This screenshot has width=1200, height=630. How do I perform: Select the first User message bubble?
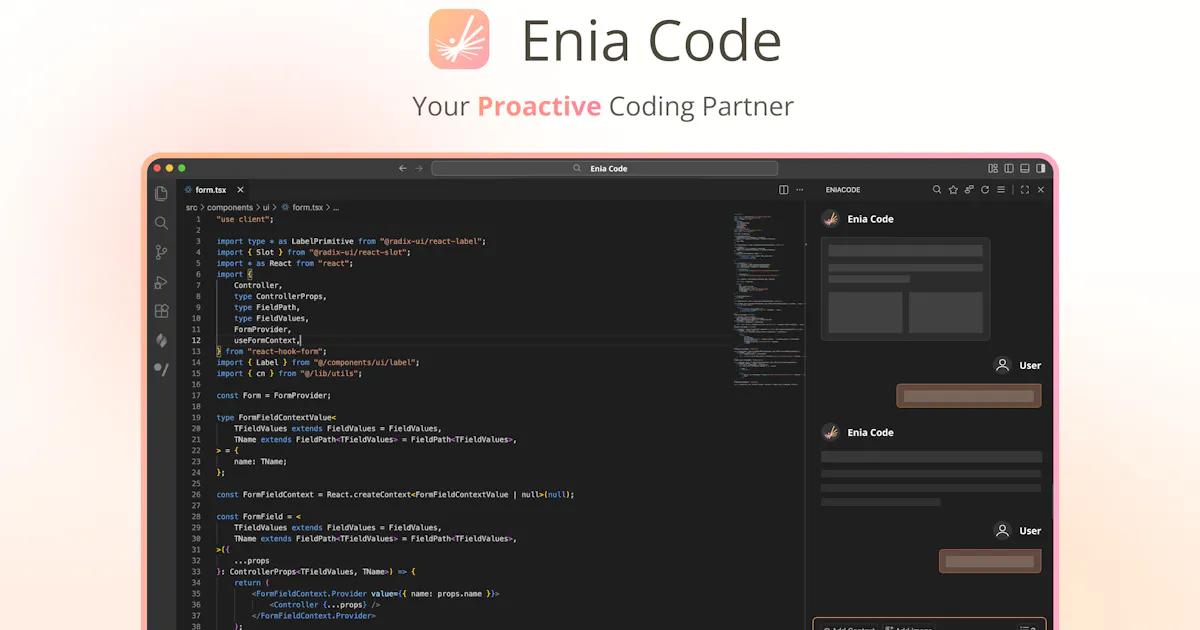(968, 396)
